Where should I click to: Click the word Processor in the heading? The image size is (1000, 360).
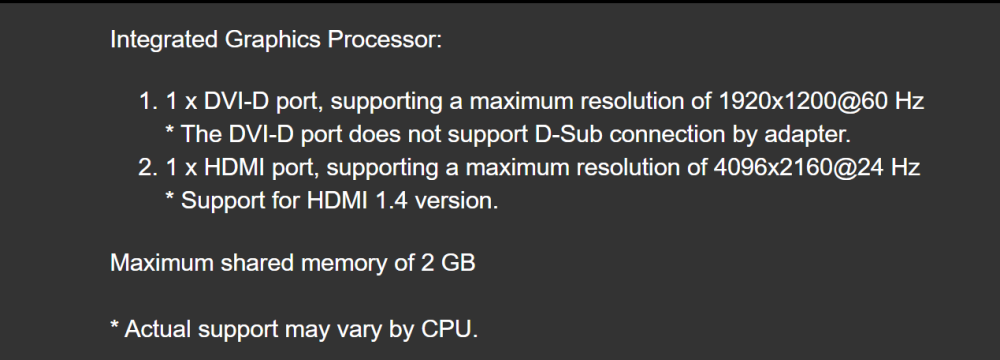point(384,40)
